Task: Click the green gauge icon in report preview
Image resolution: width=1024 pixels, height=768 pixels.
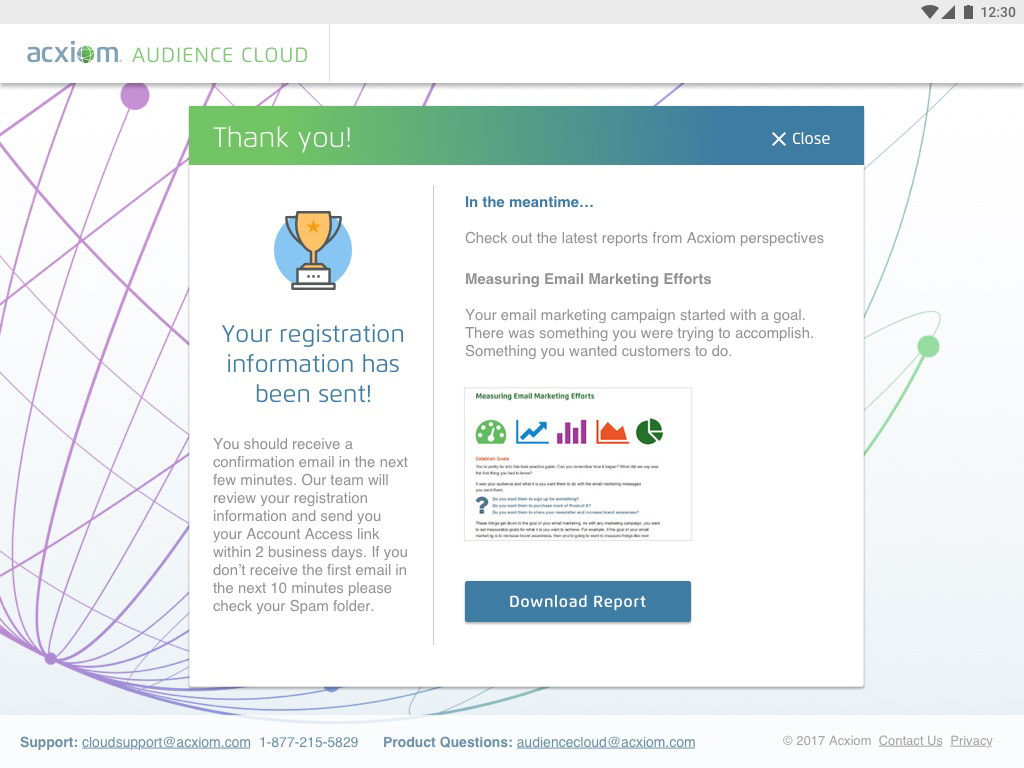Action: pyautogui.click(x=491, y=431)
